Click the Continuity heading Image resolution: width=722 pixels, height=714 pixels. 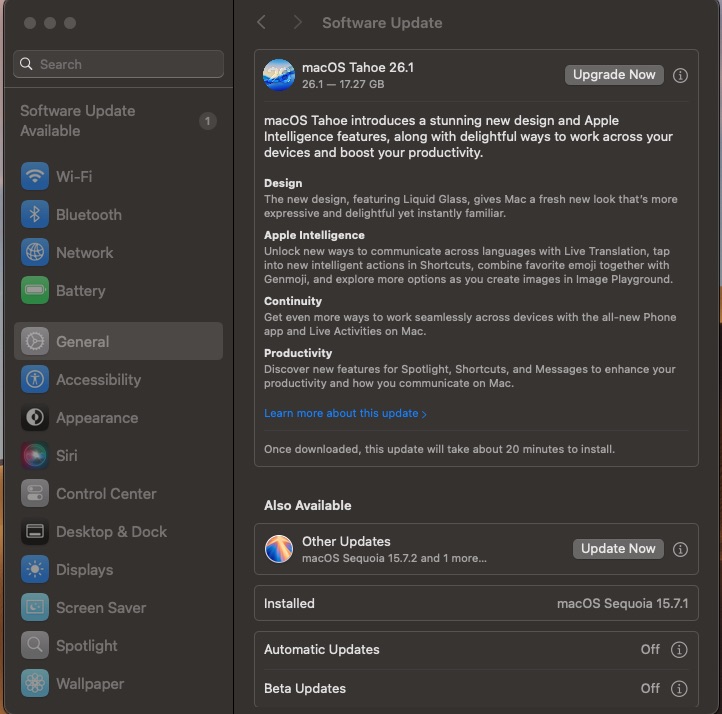coord(293,301)
